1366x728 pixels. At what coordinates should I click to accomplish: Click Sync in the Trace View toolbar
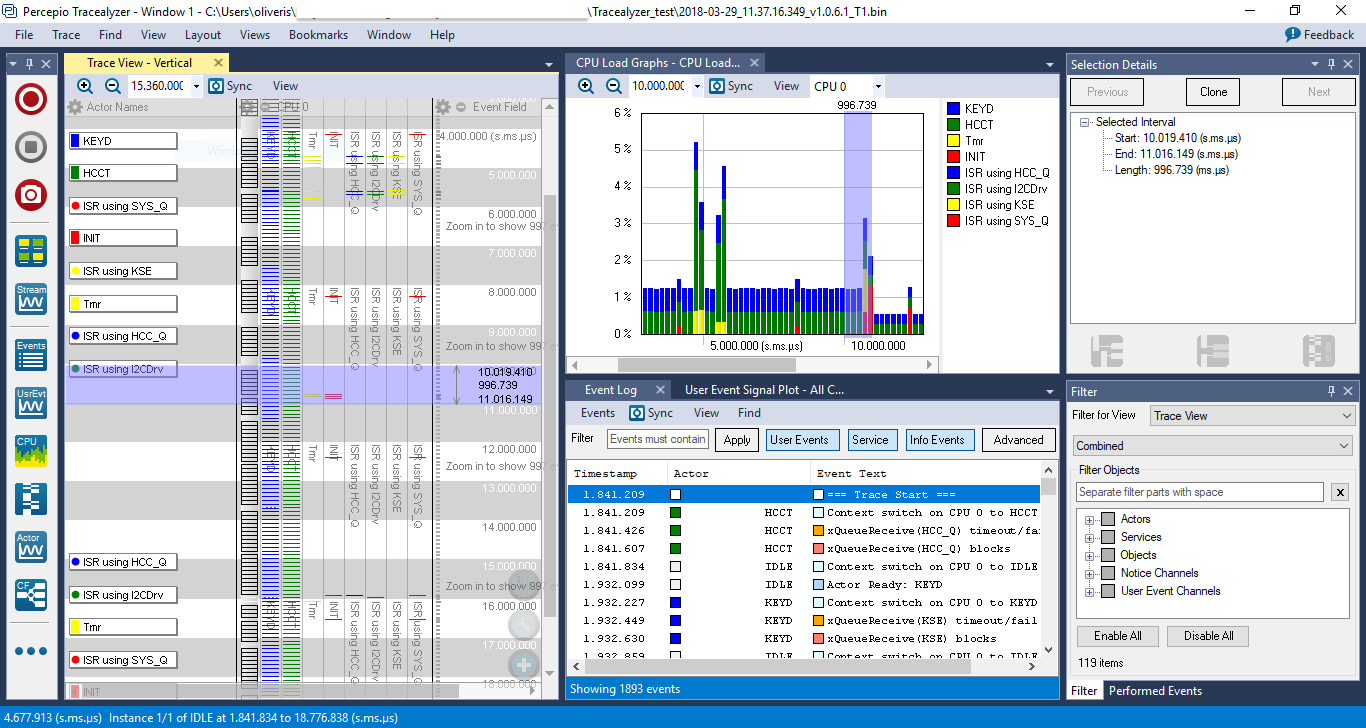tap(230, 86)
